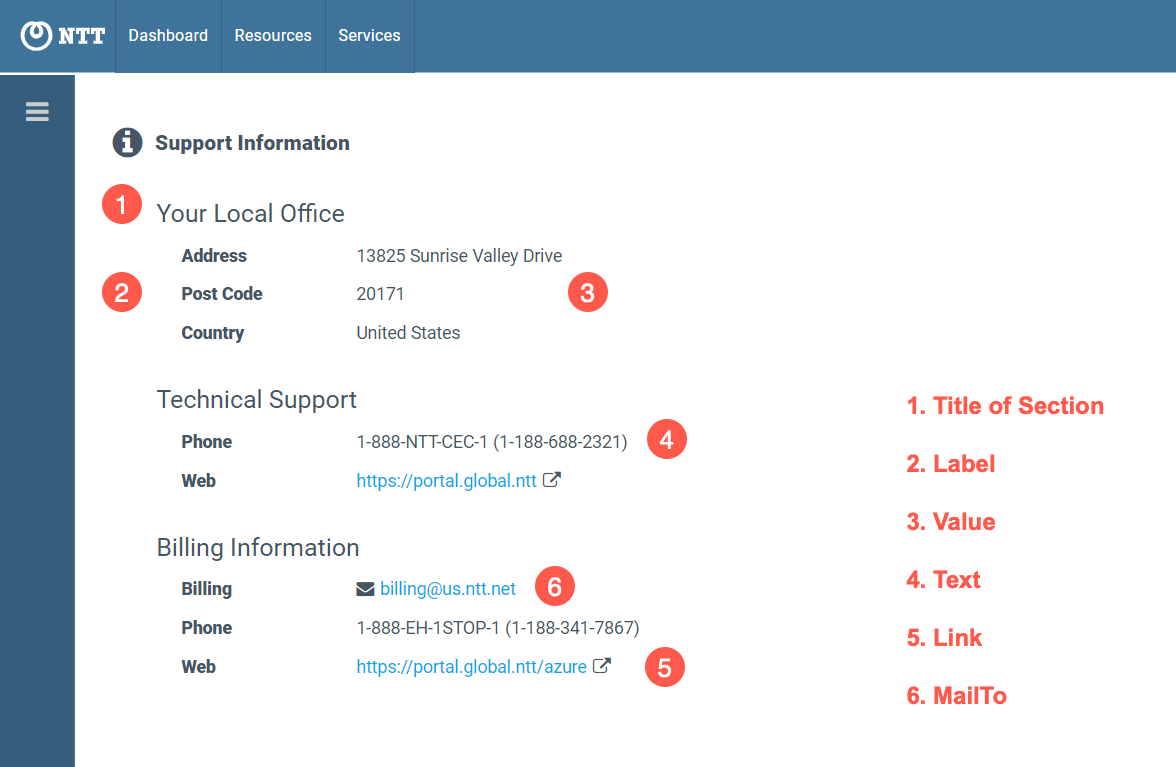This screenshot has height=767, width=1176.
Task: Open the Services menu
Action: point(369,36)
